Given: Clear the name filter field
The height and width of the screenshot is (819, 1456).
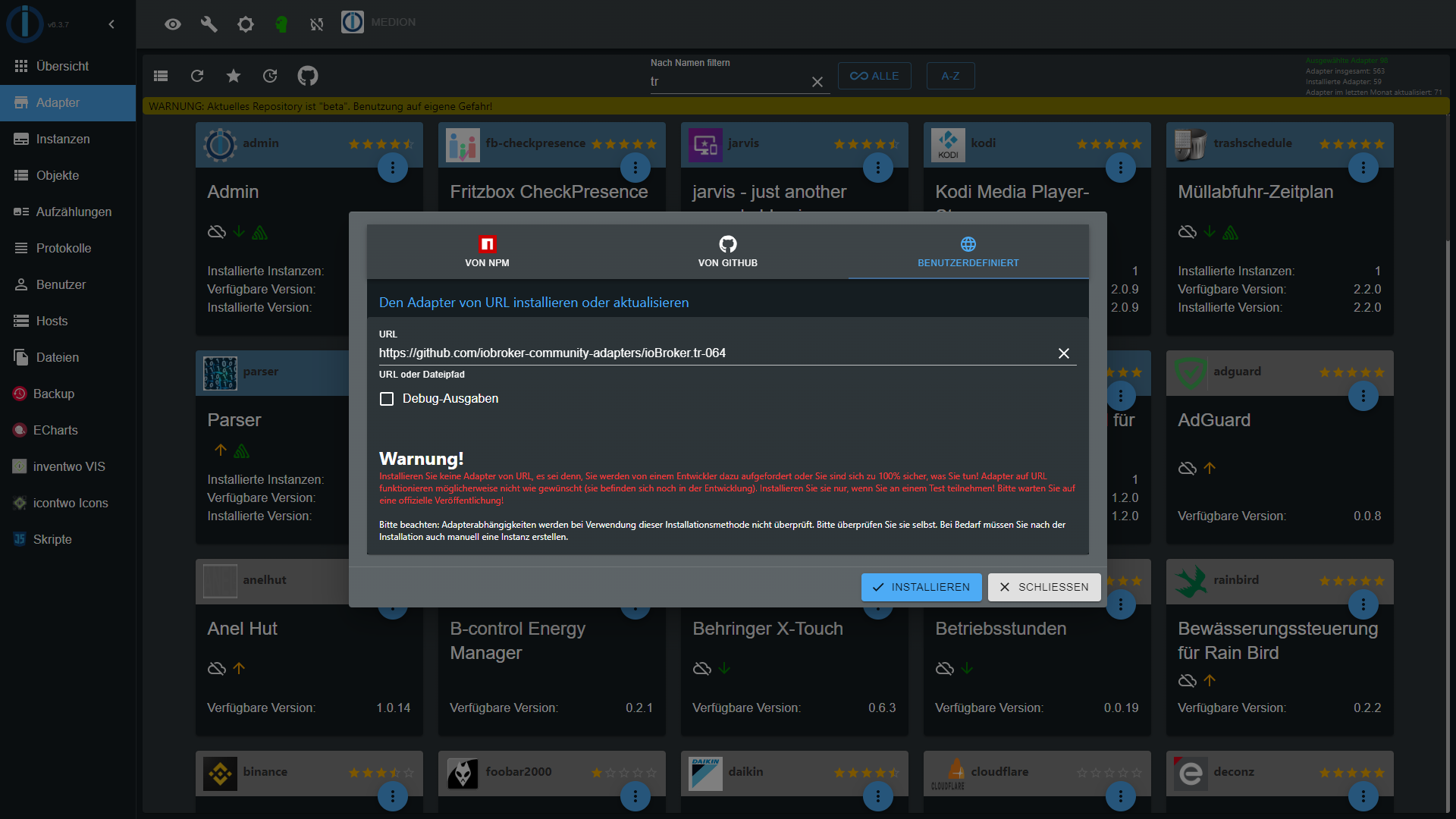Looking at the screenshot, I should pos(817,82).
